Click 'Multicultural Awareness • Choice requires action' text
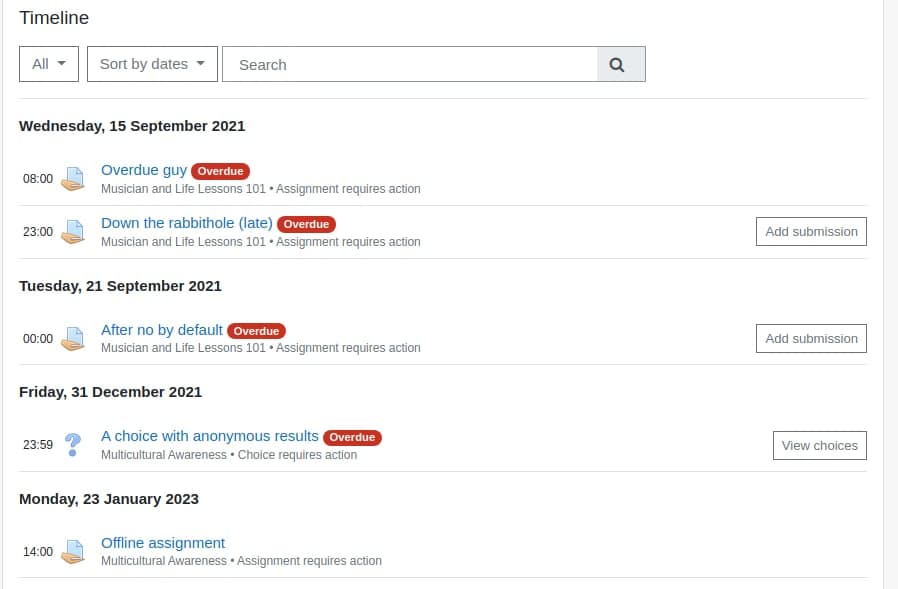Screen dimensions: 898x589 (x=229, y=454)
